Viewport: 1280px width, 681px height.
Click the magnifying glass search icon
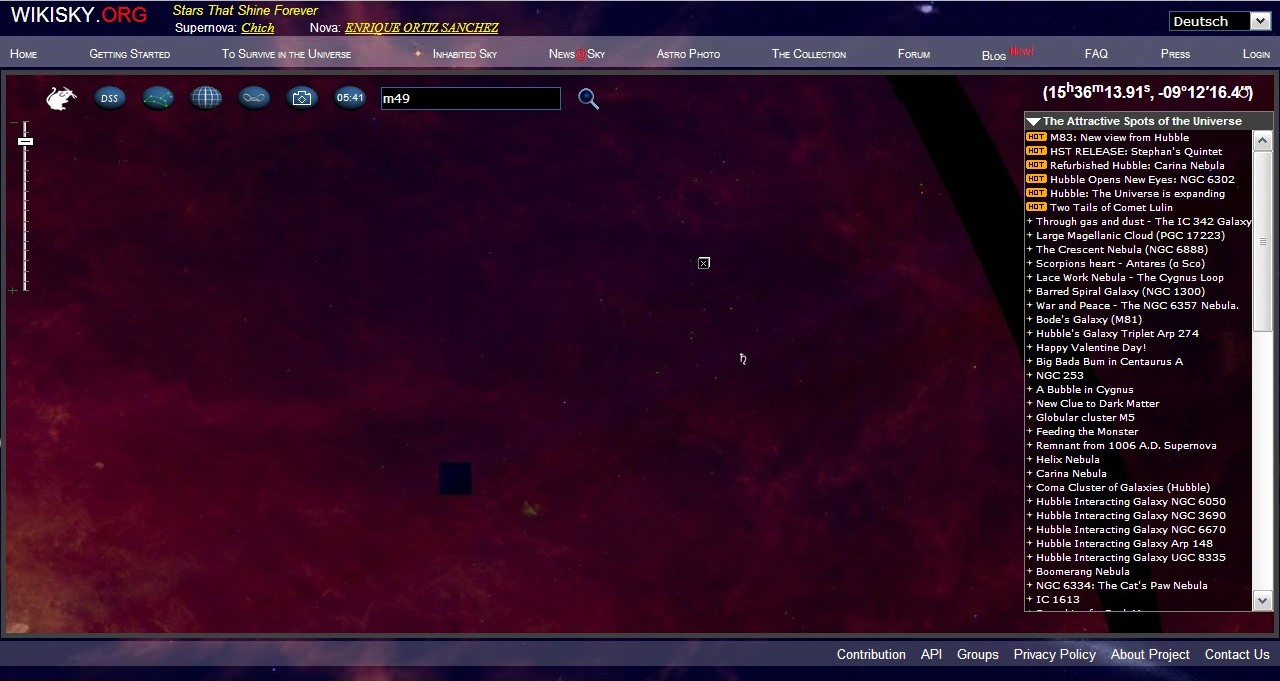[x=588, y=98]
